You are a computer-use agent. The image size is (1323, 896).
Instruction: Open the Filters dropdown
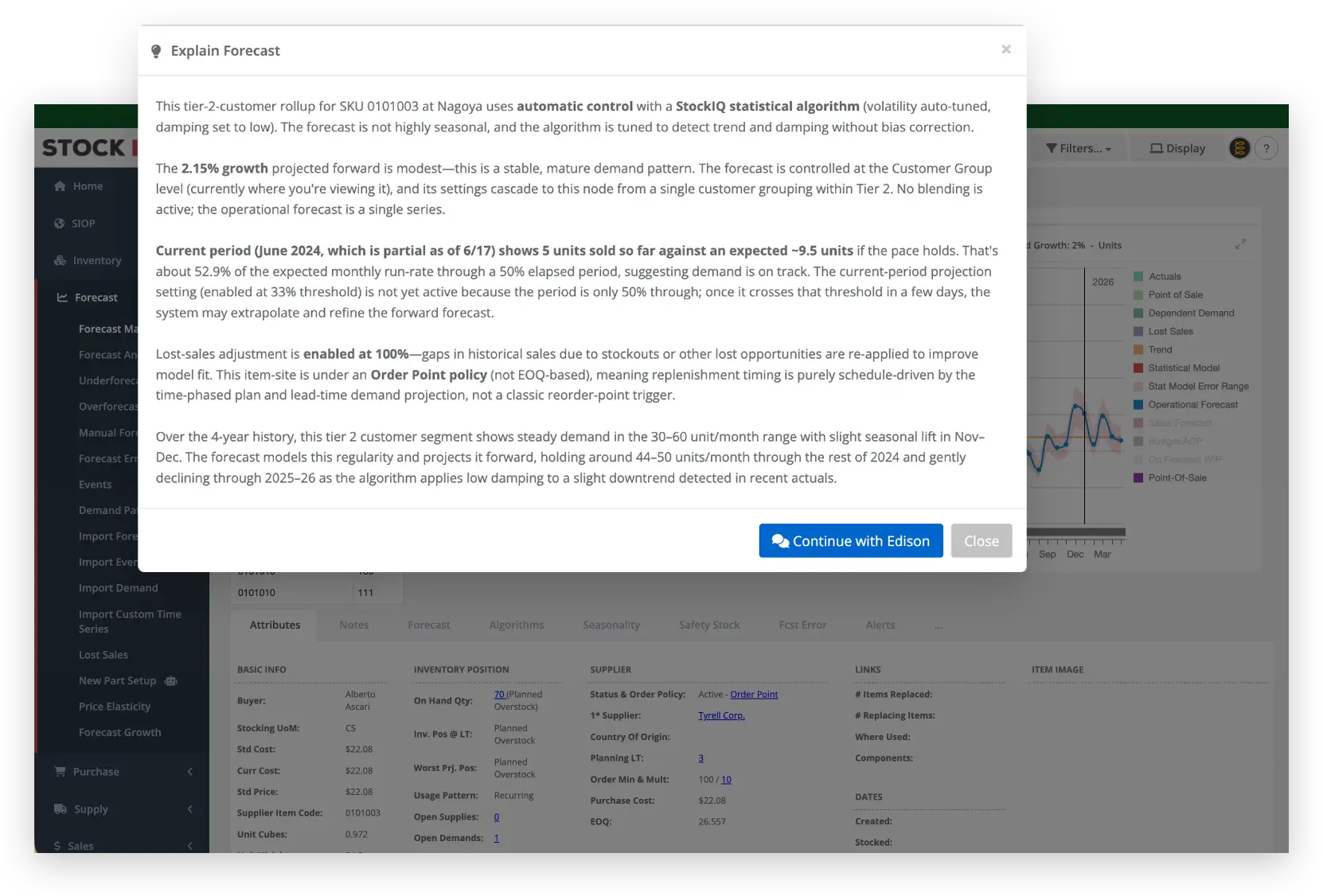point(1079,148)
